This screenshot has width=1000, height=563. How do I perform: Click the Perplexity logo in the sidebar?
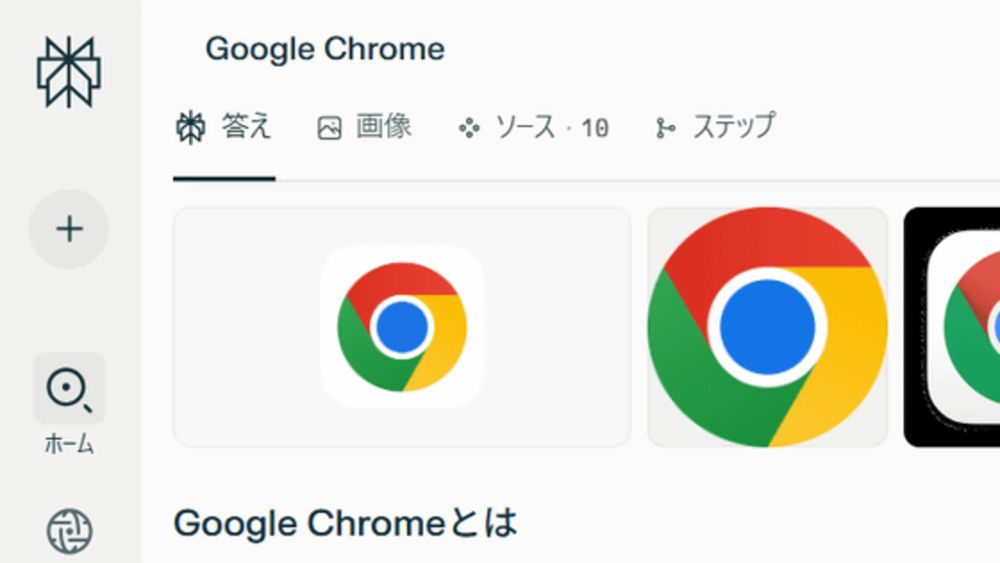point(69,72)
